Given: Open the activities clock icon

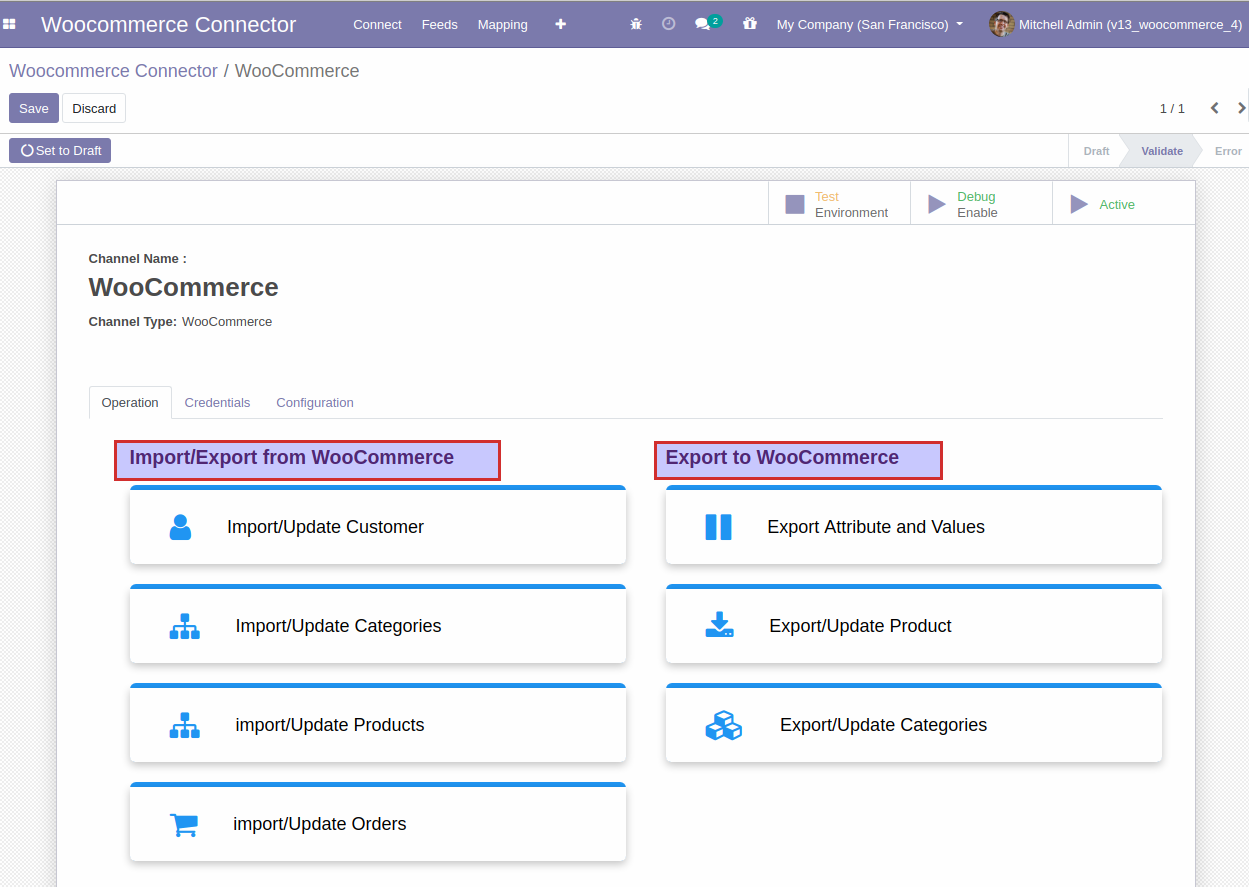Looking at the screenshot, I should click(669, 24).
